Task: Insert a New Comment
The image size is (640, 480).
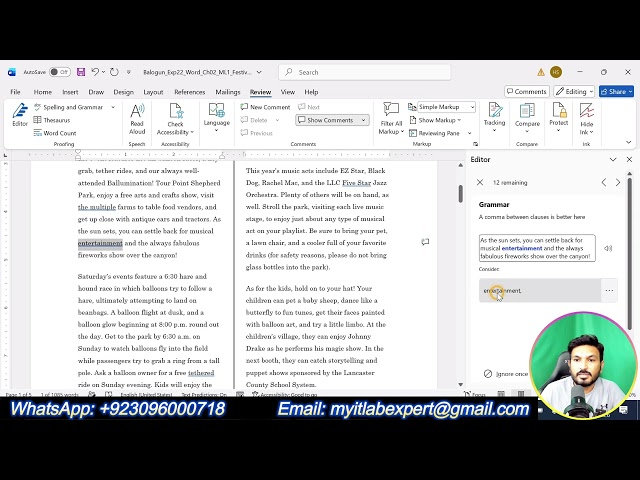Action: [x=266, y=107]
